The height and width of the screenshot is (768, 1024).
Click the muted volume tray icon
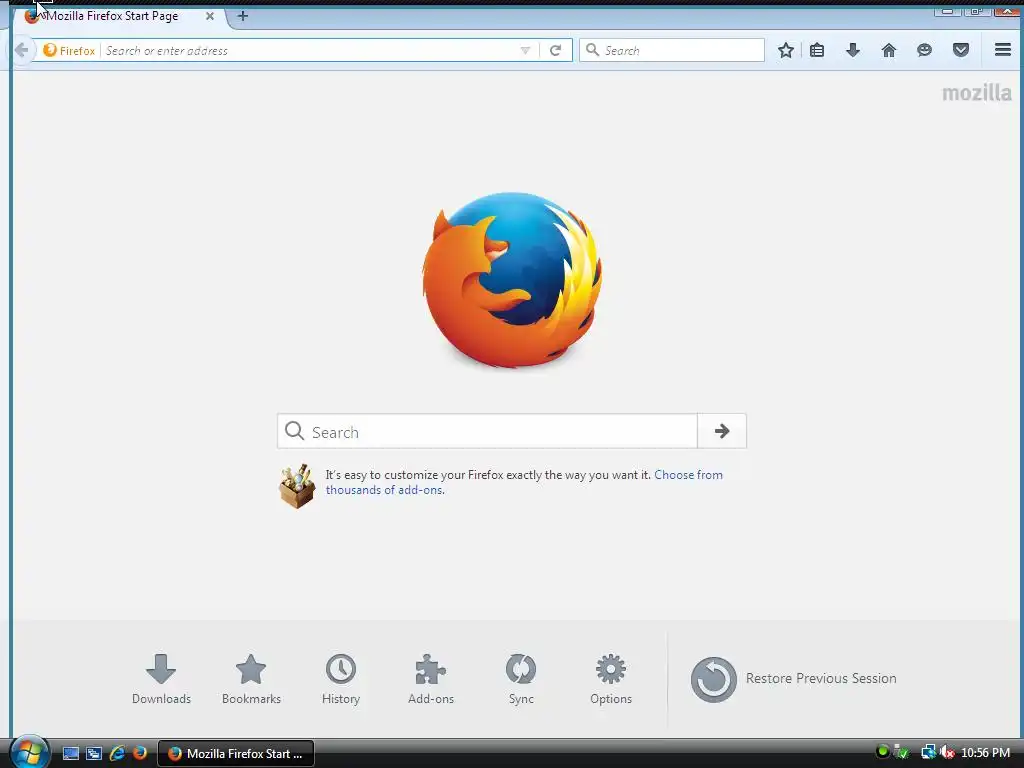(947, 753)
